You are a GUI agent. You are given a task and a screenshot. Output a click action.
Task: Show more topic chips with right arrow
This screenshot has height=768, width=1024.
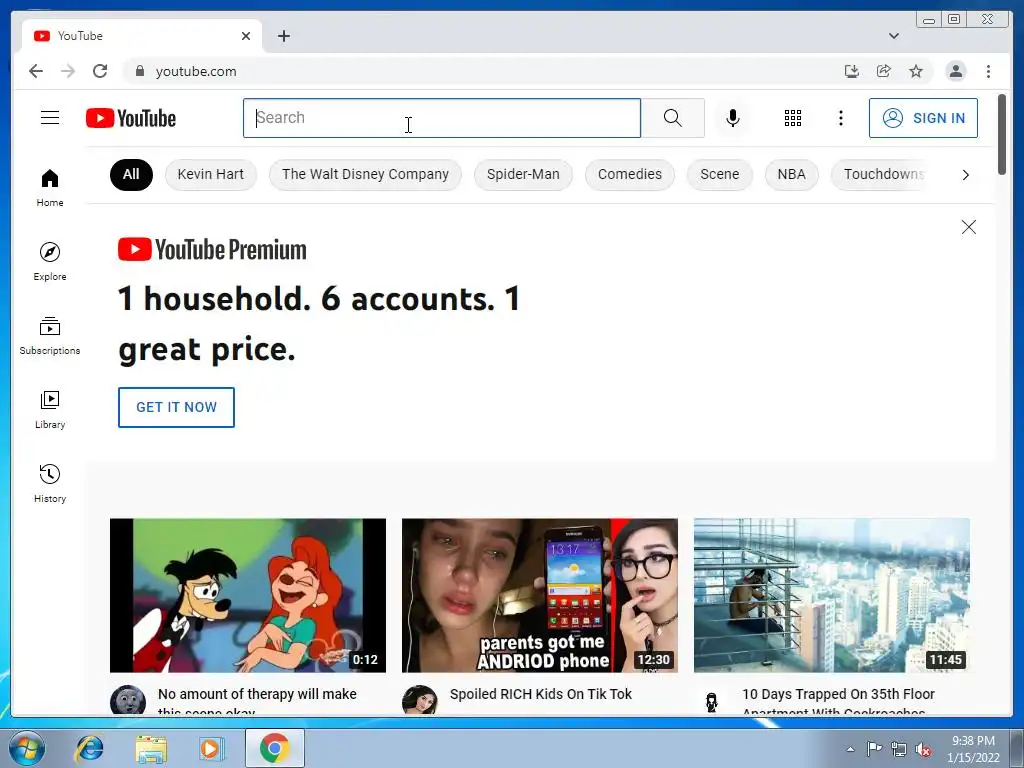pos(965,174)
